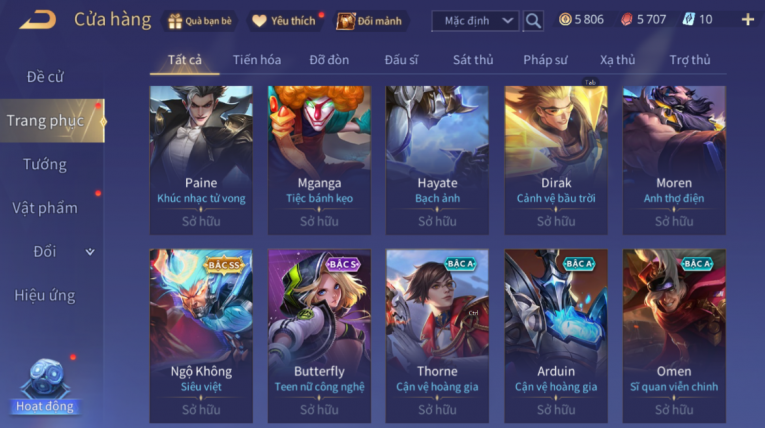This screenshot has width=765, height=428.
Task: Open Tướng in the sidebar
Action: [x=45, y=164]
